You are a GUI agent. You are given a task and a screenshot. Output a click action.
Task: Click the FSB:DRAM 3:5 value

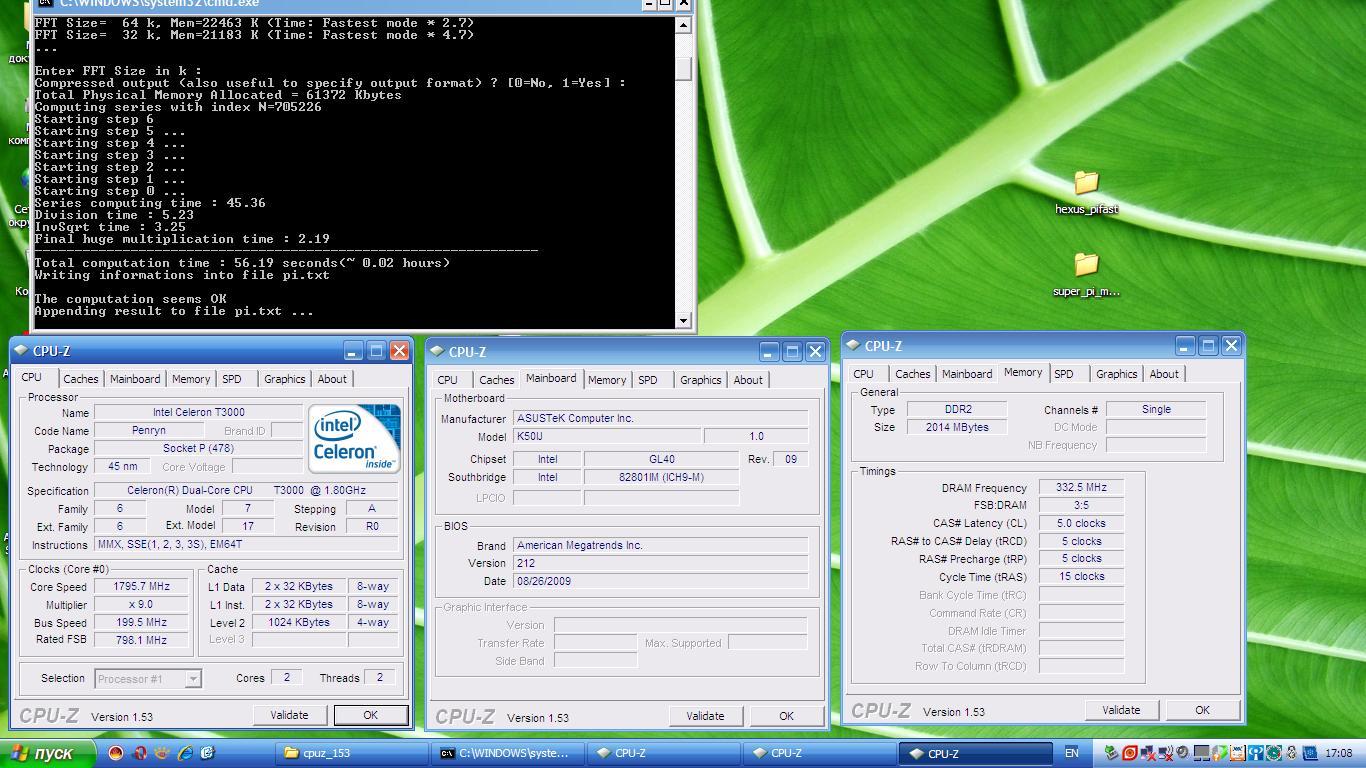[x=1081, y=505]
